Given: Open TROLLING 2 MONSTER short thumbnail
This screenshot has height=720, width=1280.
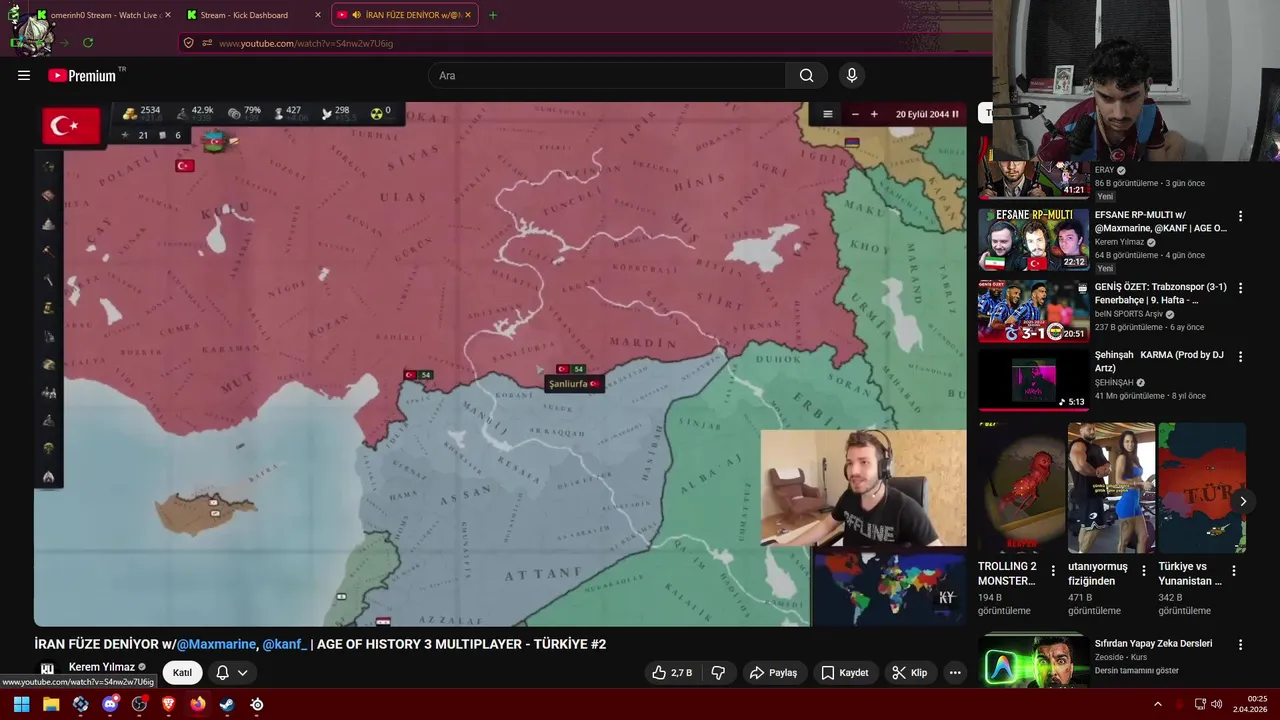Looking at the screenshot, I should pos(1022,488).
